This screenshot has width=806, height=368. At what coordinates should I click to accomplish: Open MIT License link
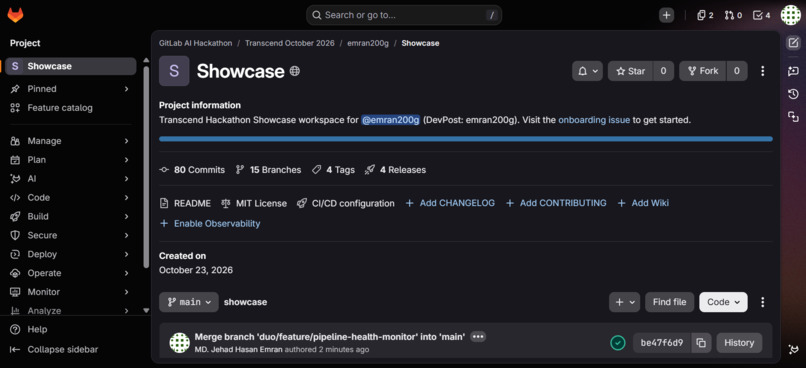pyautogui.click(x=254, y=204)
